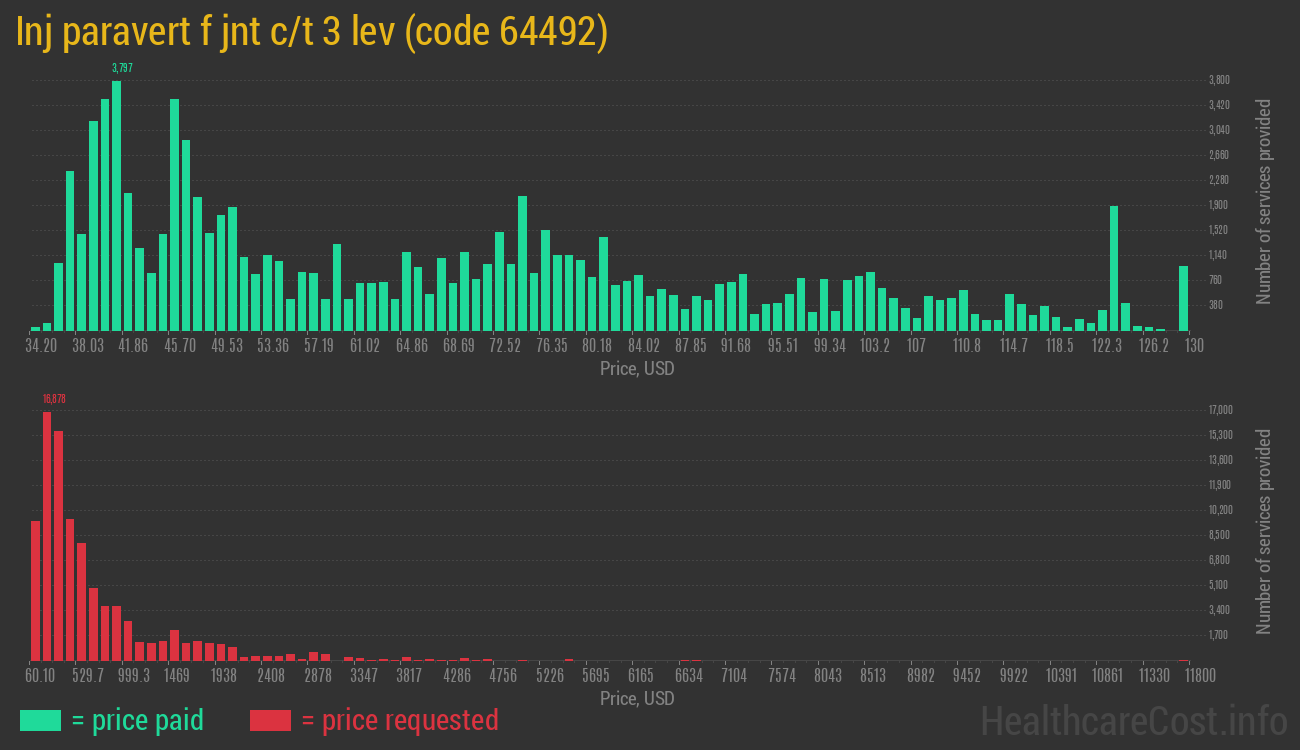The width and height of the screenshot is (1300, 750).
Task: Click the last green bar near 130
Action: (1183, 298)
